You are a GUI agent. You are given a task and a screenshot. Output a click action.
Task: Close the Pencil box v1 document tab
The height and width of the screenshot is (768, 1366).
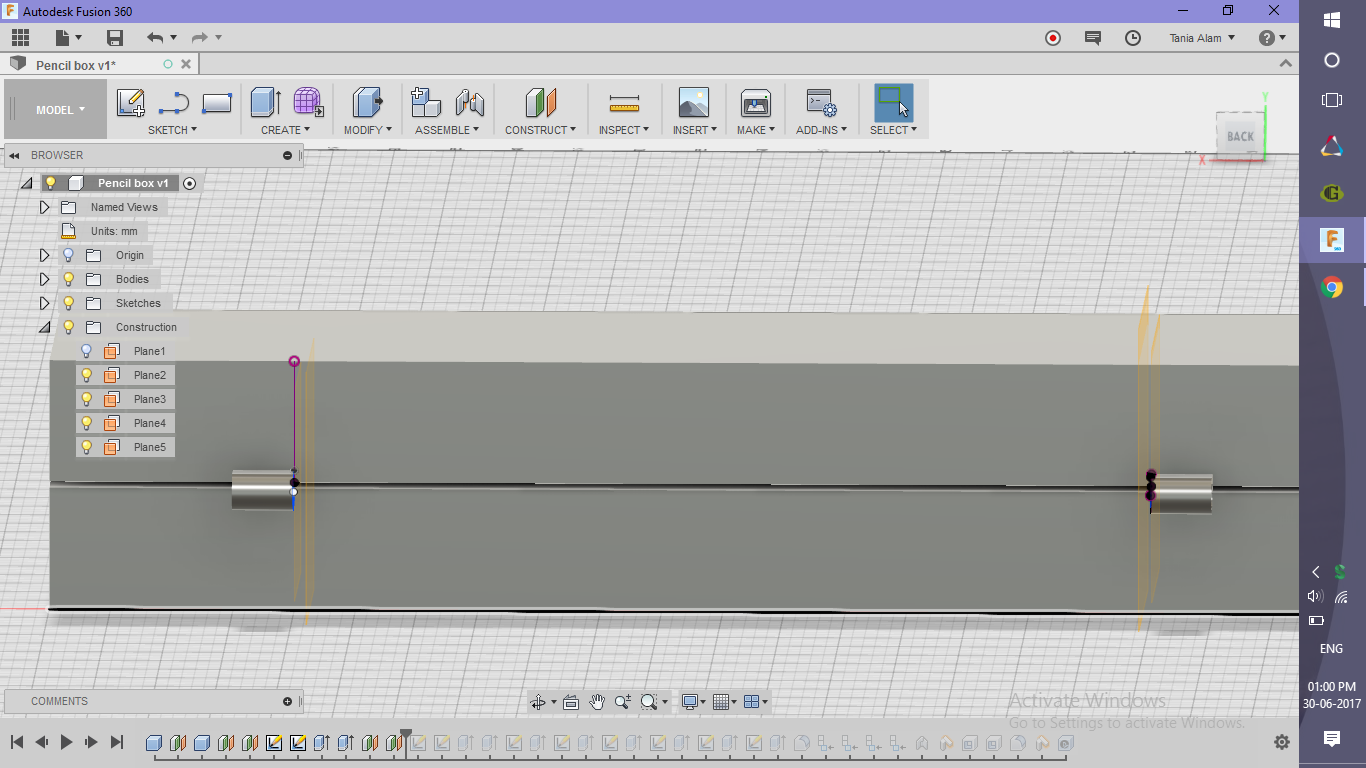pyautogui.click(x=186, y=64)
